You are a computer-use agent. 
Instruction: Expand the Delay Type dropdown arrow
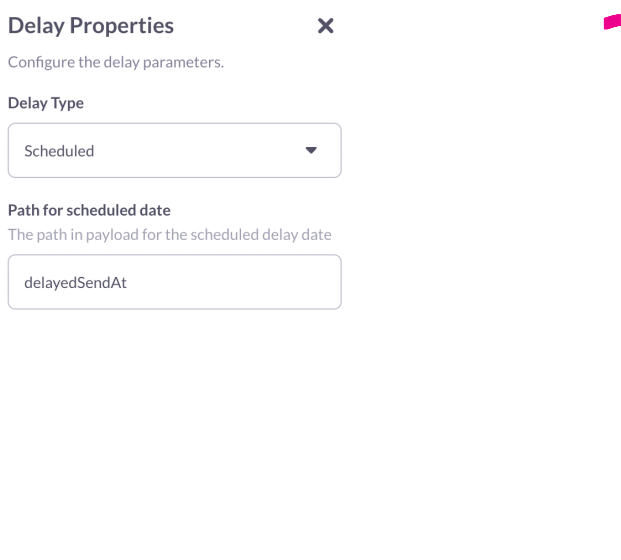coord(310,151)
